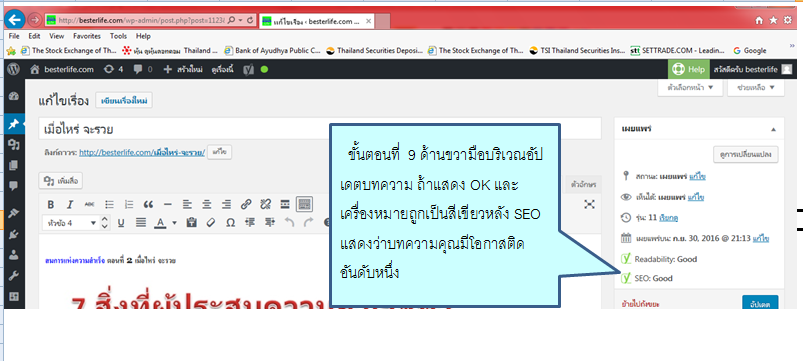Open Plugins (plug icon) in the sidebar

click(x=14, y=234)
